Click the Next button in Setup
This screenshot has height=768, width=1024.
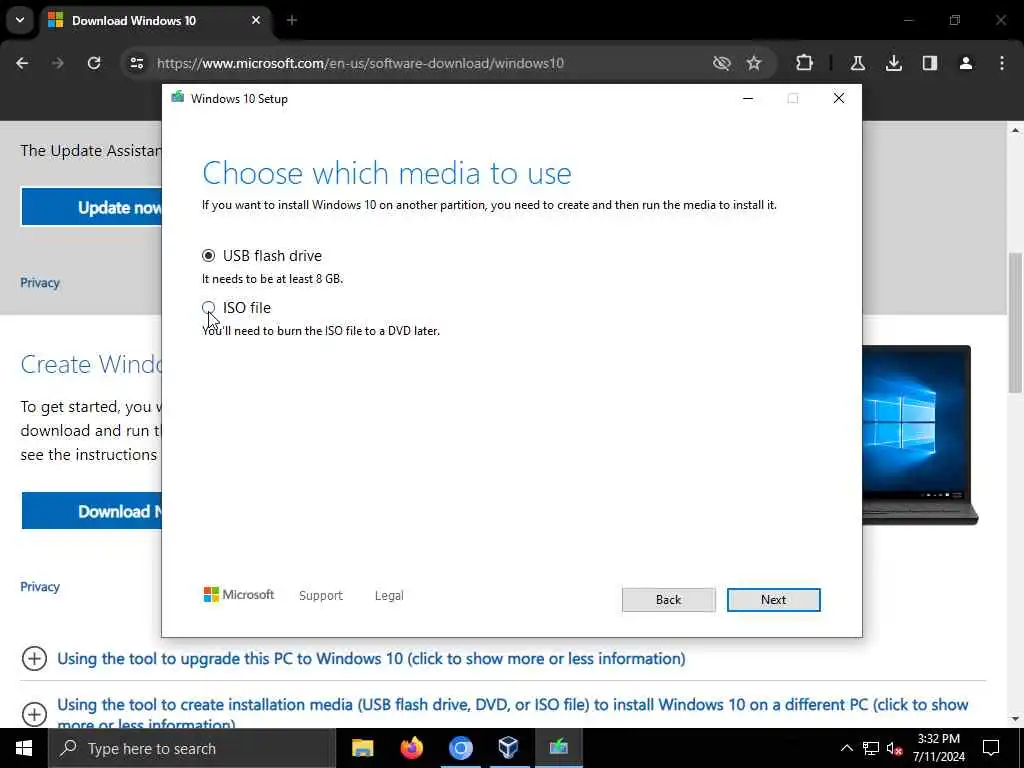pyautogui.click(x=773, y=600)
